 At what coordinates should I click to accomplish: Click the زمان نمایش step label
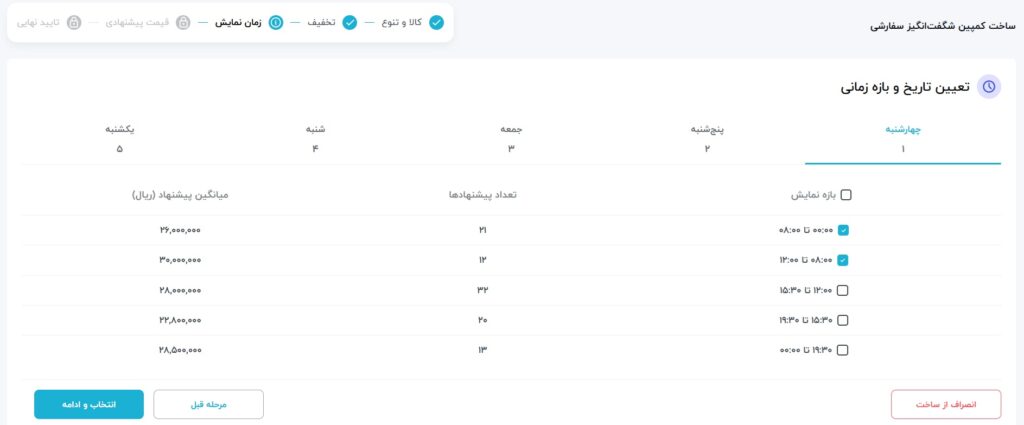tap(238, 23)
